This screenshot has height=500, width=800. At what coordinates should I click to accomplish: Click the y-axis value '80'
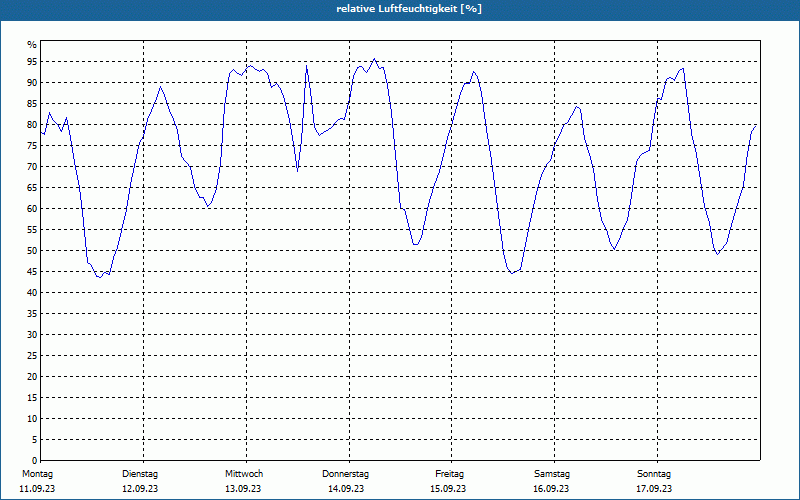click(x=32, y=124)
